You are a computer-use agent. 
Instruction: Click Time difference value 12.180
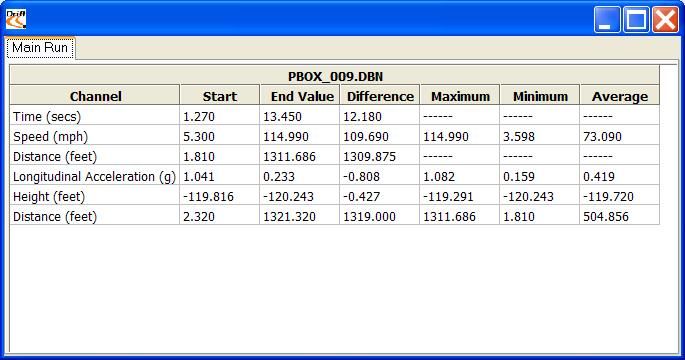pos(362,117)
